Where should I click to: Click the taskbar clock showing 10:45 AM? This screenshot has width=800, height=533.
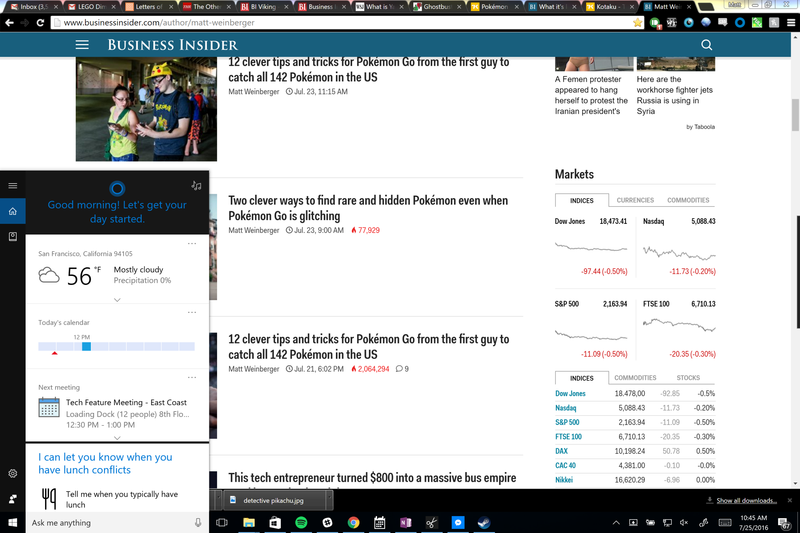[754, 522]
